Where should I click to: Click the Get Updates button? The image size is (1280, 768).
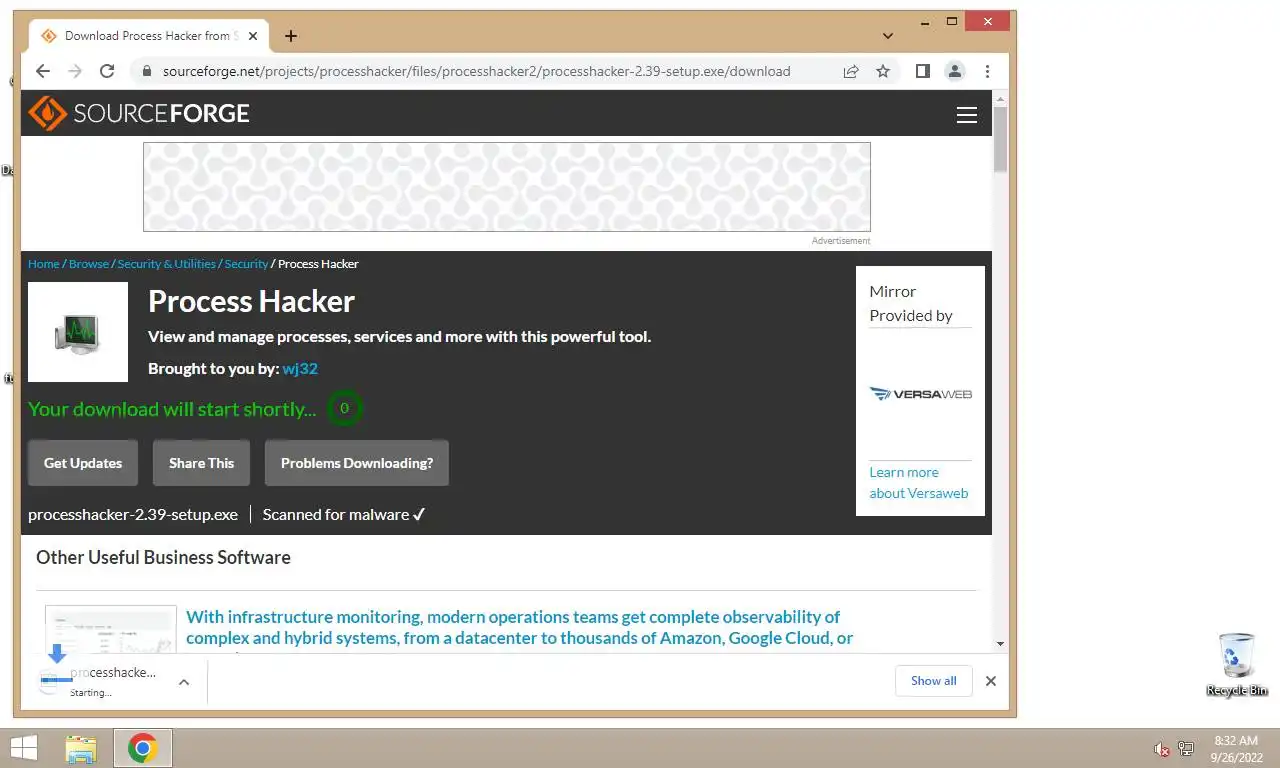coord(83,463)
